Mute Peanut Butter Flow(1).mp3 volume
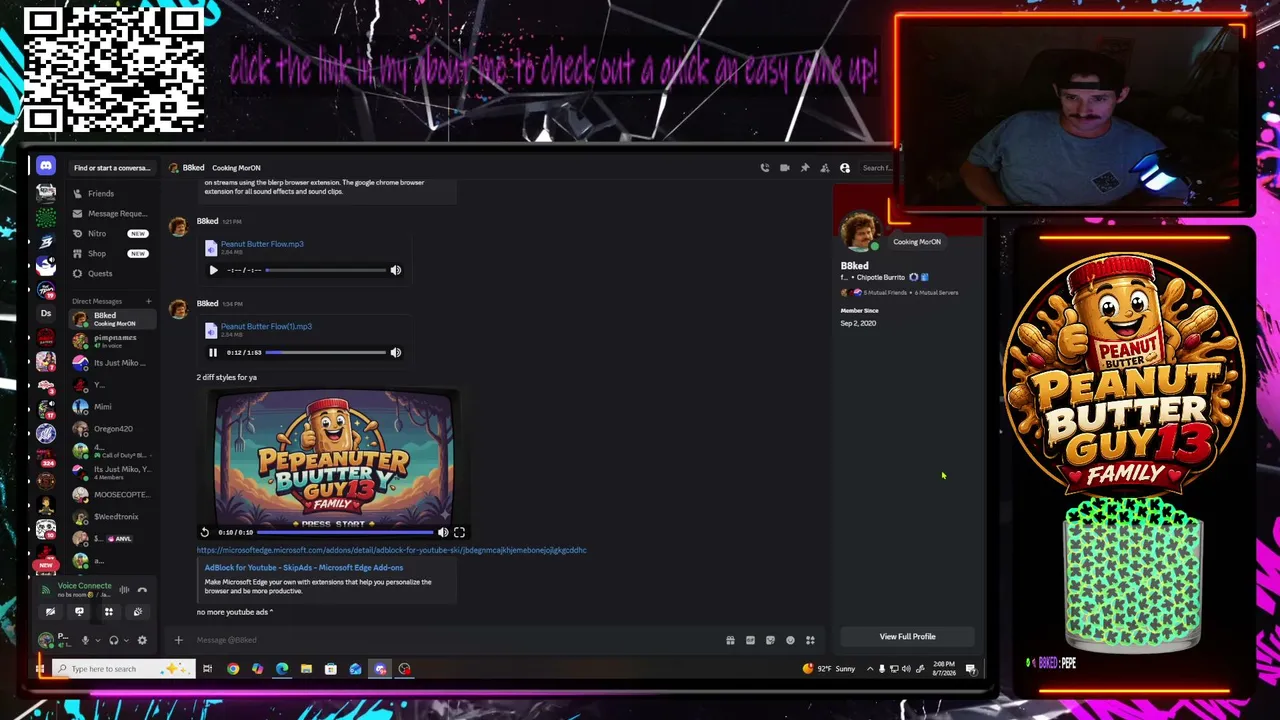Screen dimensions: 1280x720 [396, 352]
